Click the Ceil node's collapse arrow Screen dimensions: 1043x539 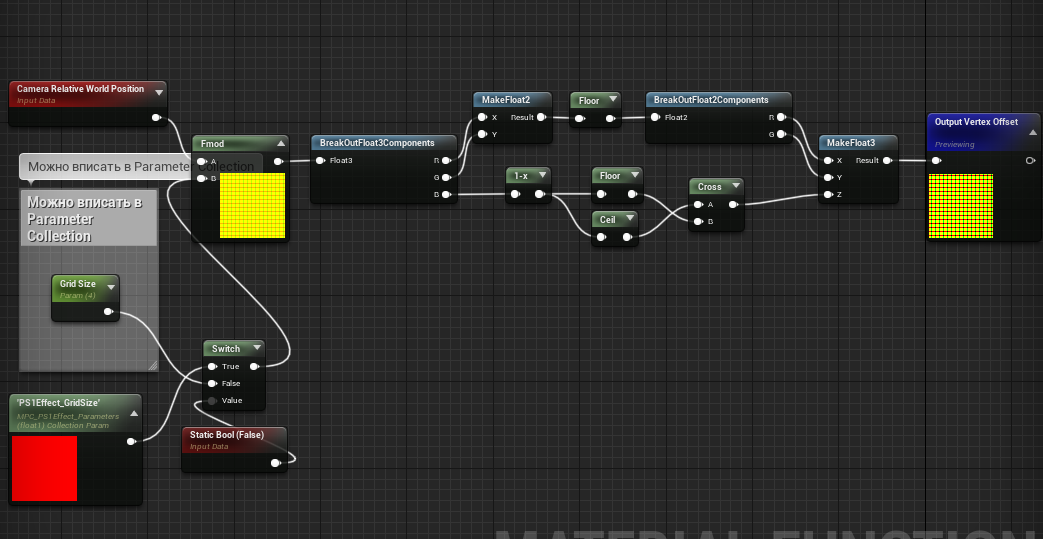[631, 219]
